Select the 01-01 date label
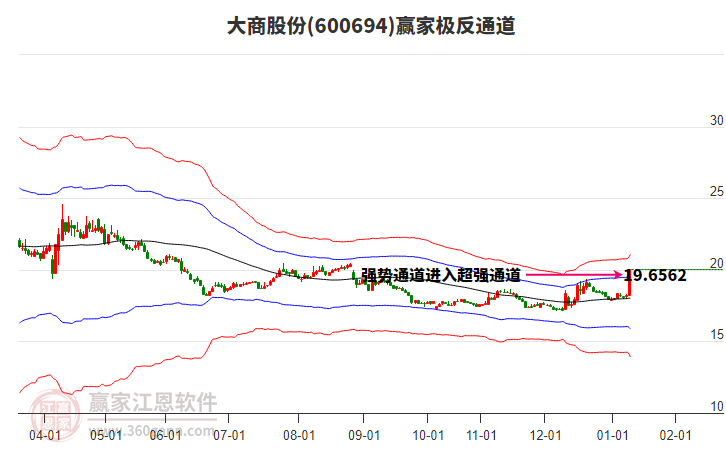The height and width of the screenshot is (450, 726). pos(613,436)
